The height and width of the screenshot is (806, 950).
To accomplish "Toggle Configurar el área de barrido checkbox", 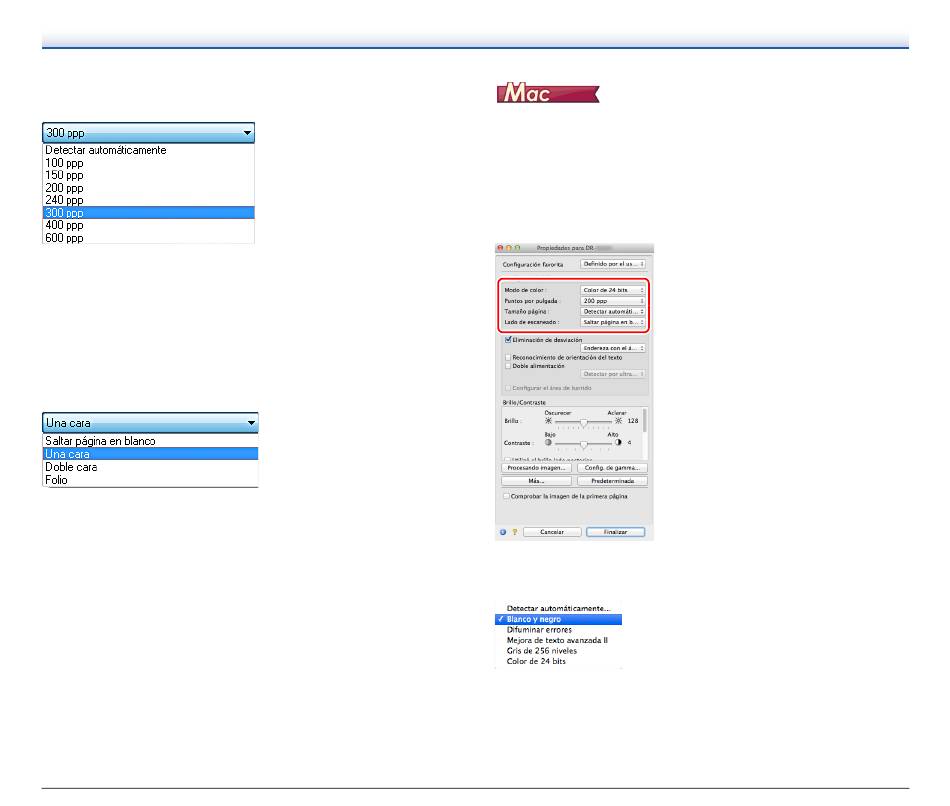I will [x=508, y=388].
